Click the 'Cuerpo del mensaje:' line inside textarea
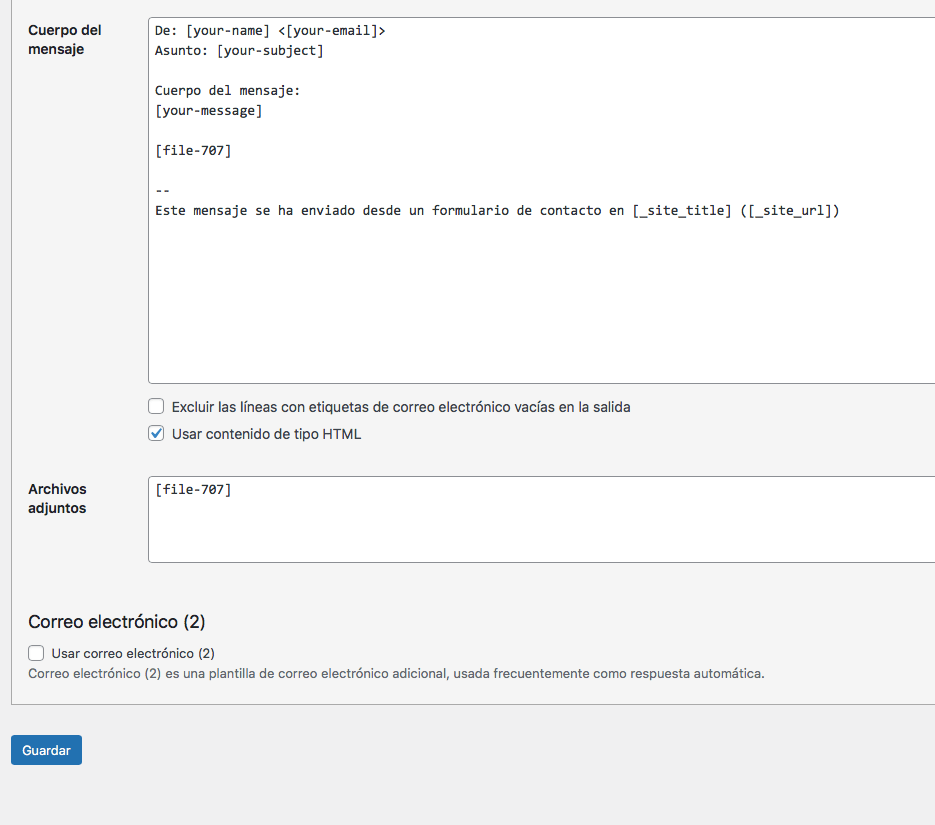Image resolution: width=935 pixels, height=825 pixels. (x=228, y=91)
